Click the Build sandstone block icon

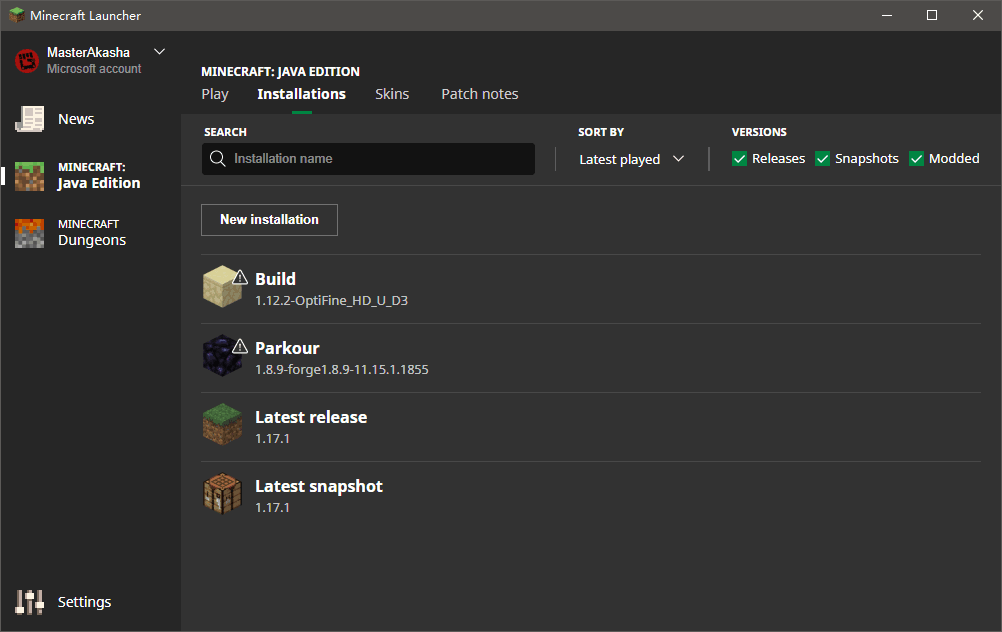pos(221,287)
